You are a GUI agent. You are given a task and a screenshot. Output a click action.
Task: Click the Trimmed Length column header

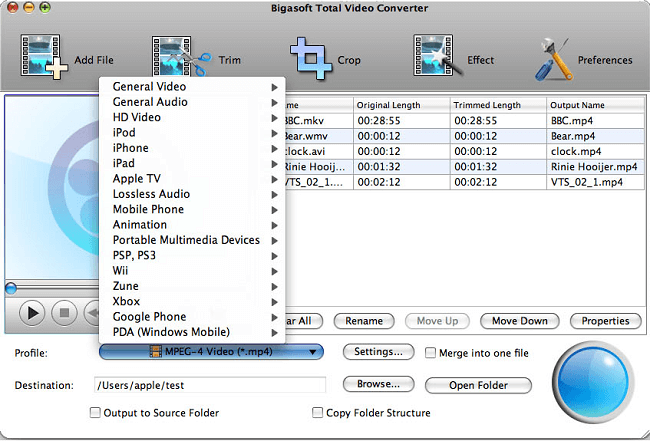[x=498, y=105]
